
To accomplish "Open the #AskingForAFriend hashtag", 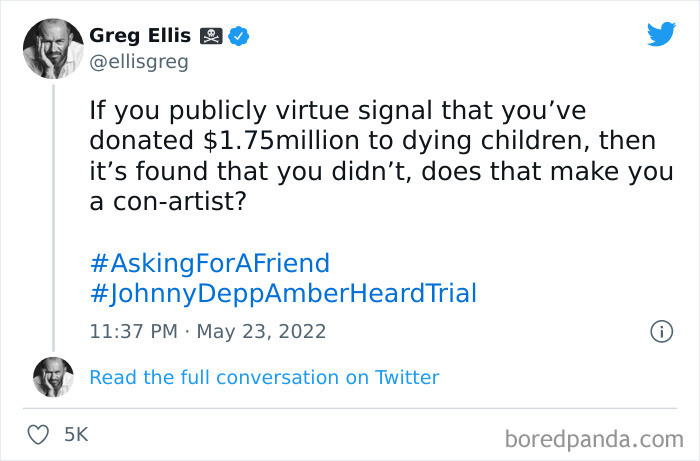I will pyautogui.click(x=209, y=264).
